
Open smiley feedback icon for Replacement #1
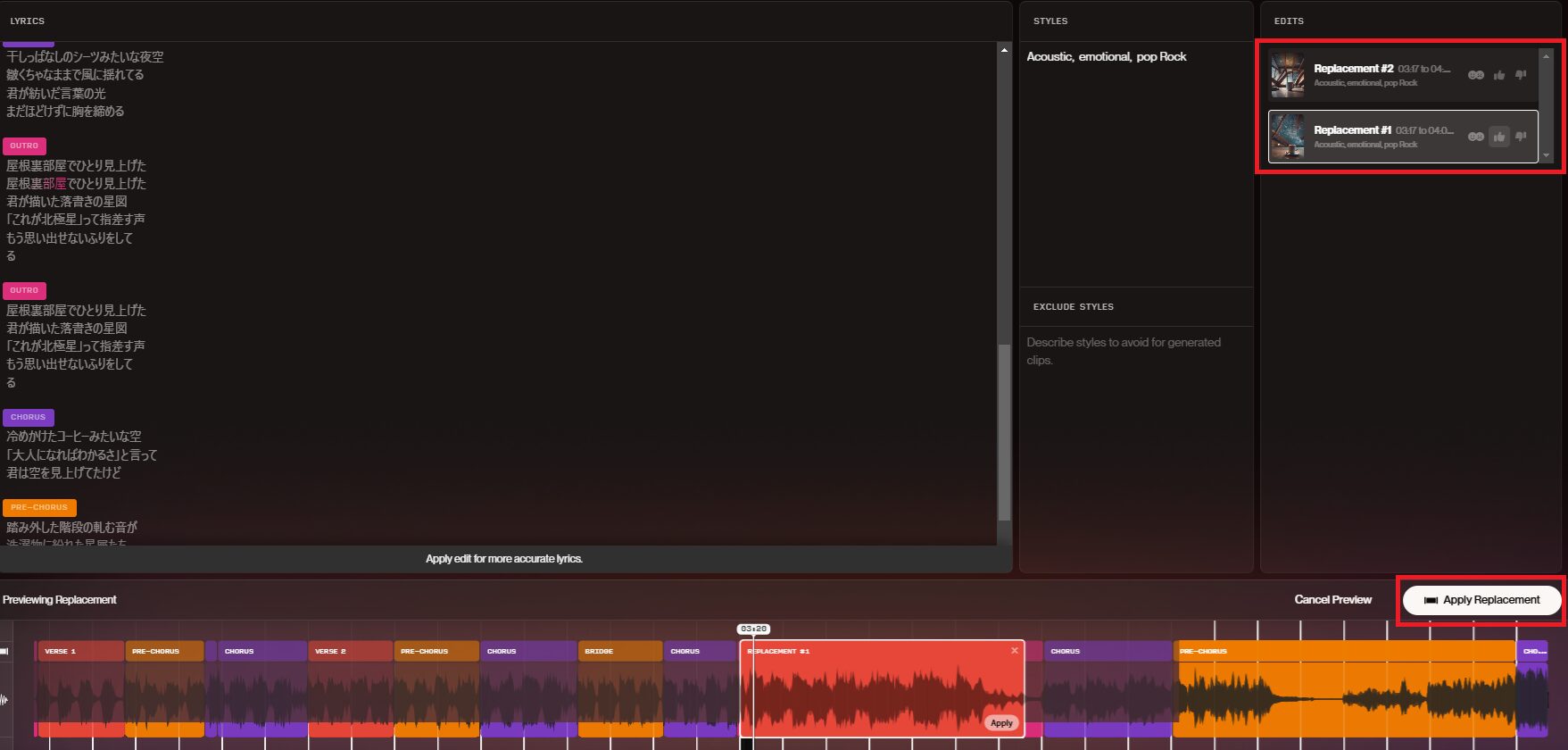[1476, 137]
